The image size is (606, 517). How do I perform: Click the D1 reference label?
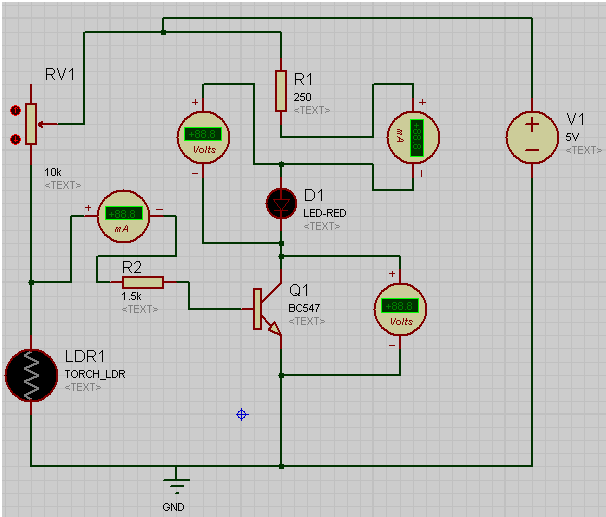pyautogui.click(x=313, y=196)
